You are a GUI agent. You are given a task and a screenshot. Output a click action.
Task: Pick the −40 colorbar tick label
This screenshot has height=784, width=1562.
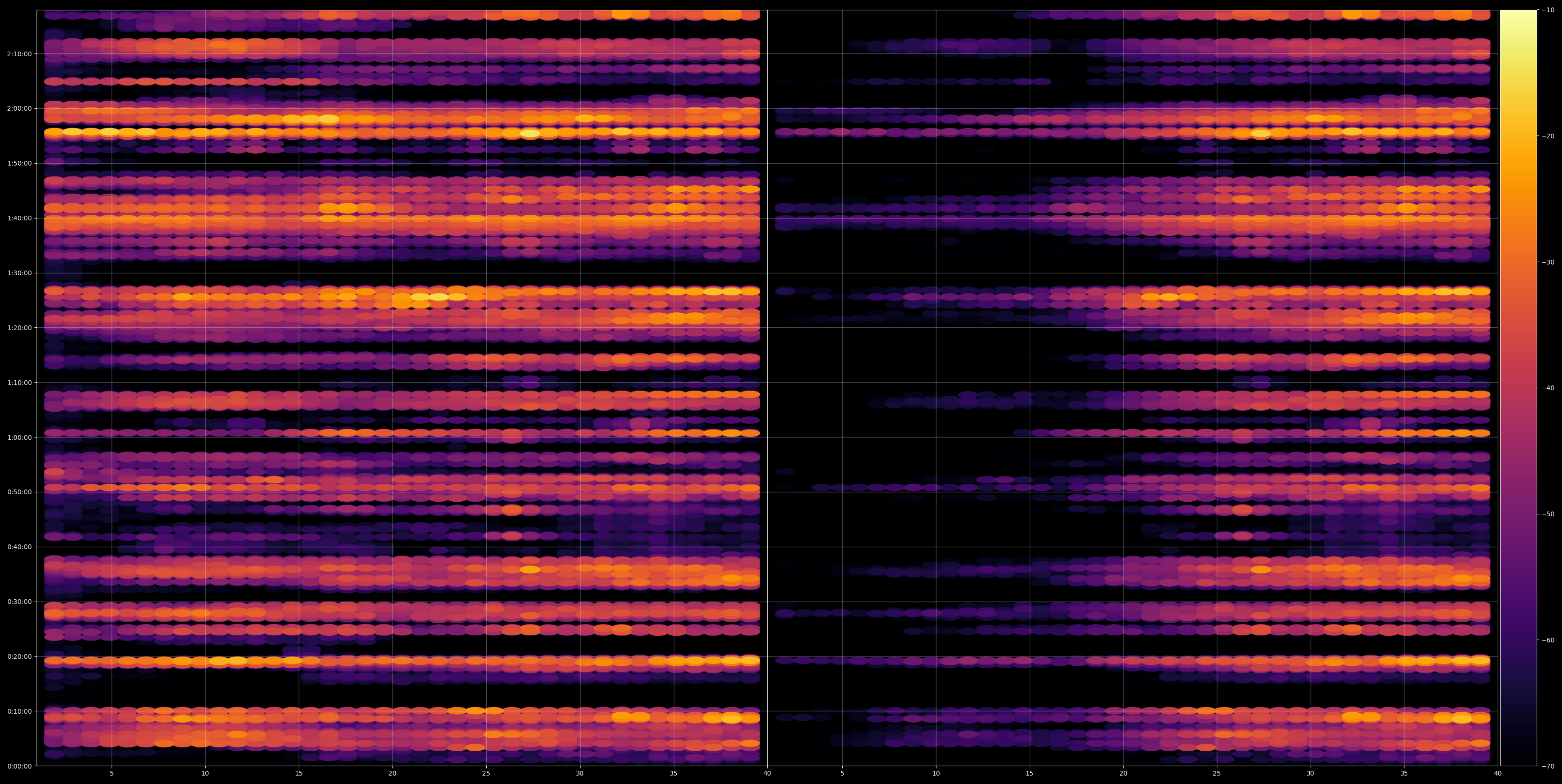point(1548,388)
